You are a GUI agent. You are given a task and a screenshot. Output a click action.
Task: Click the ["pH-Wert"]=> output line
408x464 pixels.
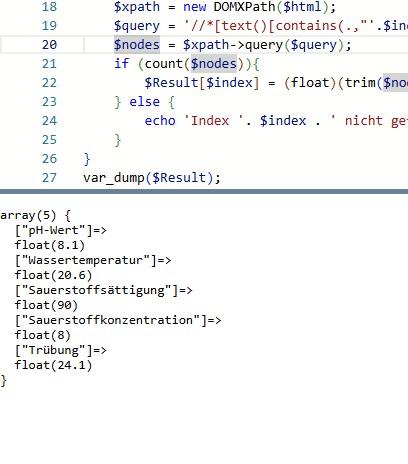coord(61,230)
